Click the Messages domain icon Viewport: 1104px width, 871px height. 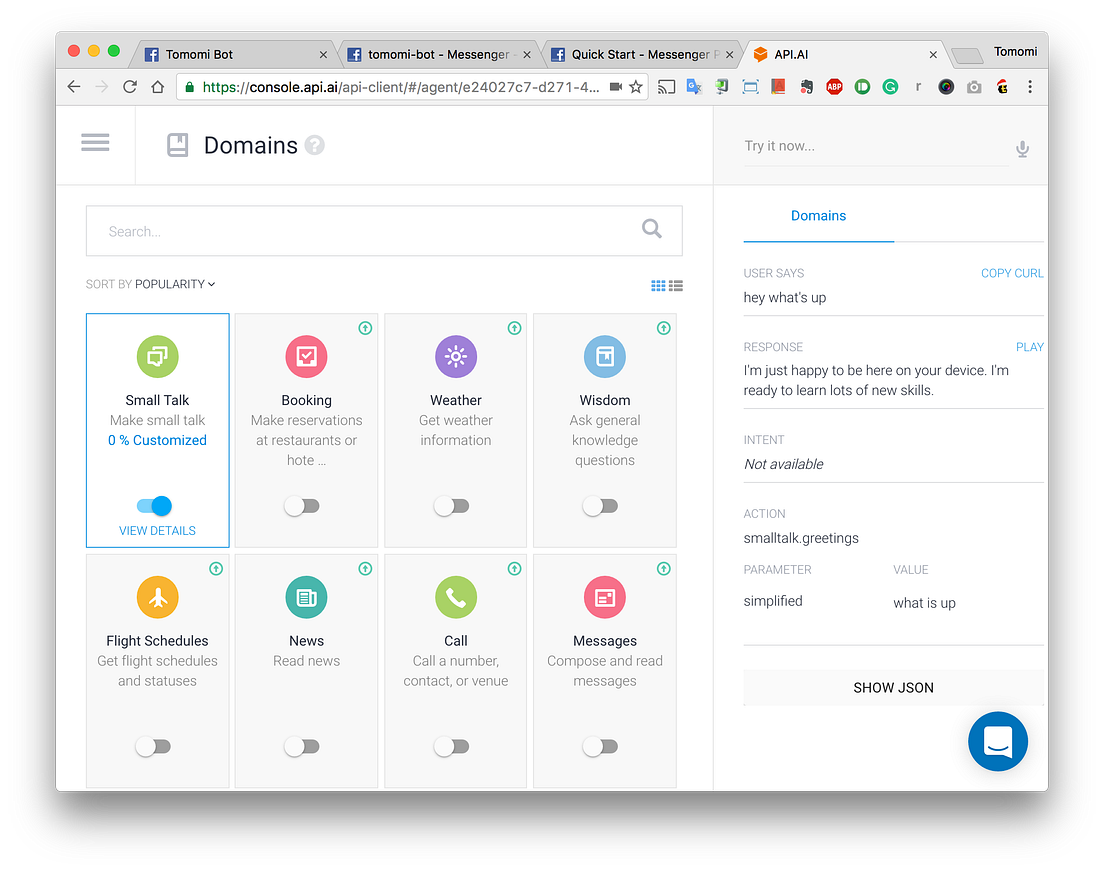click(x=604, y=597)
